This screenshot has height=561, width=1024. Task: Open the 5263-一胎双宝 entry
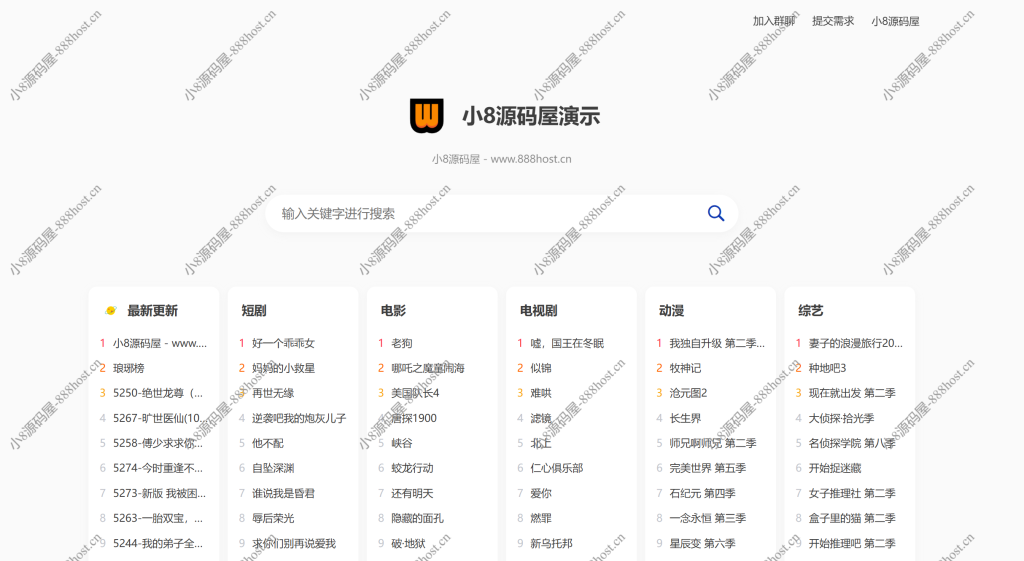pos(158,518)
